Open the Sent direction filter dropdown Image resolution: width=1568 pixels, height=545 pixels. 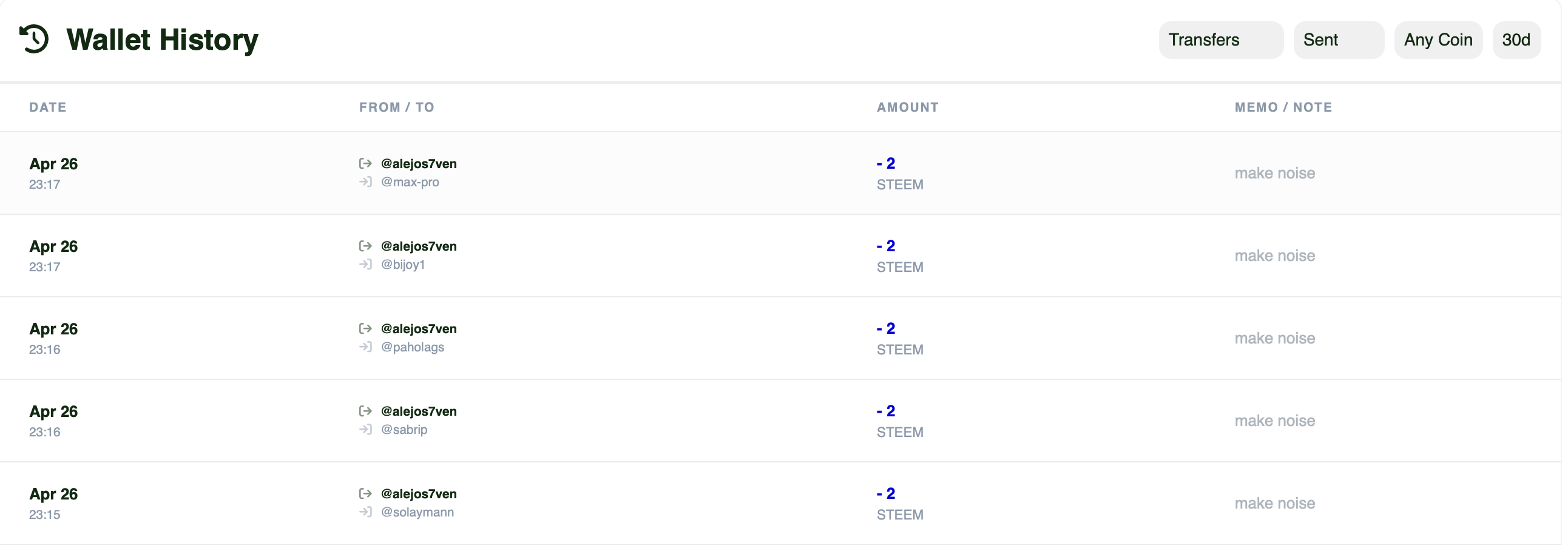tap(1338, 40)
